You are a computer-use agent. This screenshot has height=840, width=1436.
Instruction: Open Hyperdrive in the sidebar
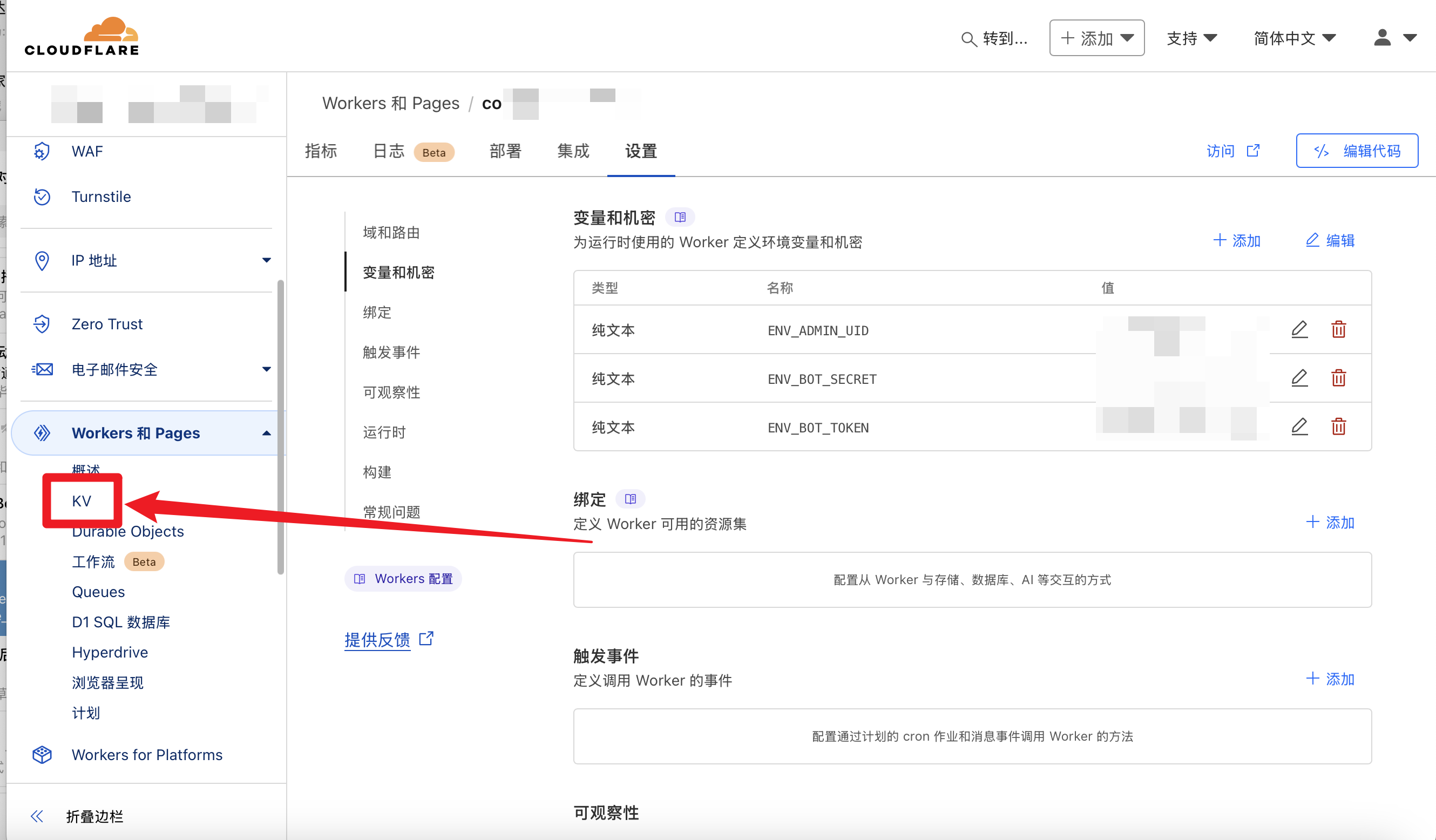[x=110, y=652]
